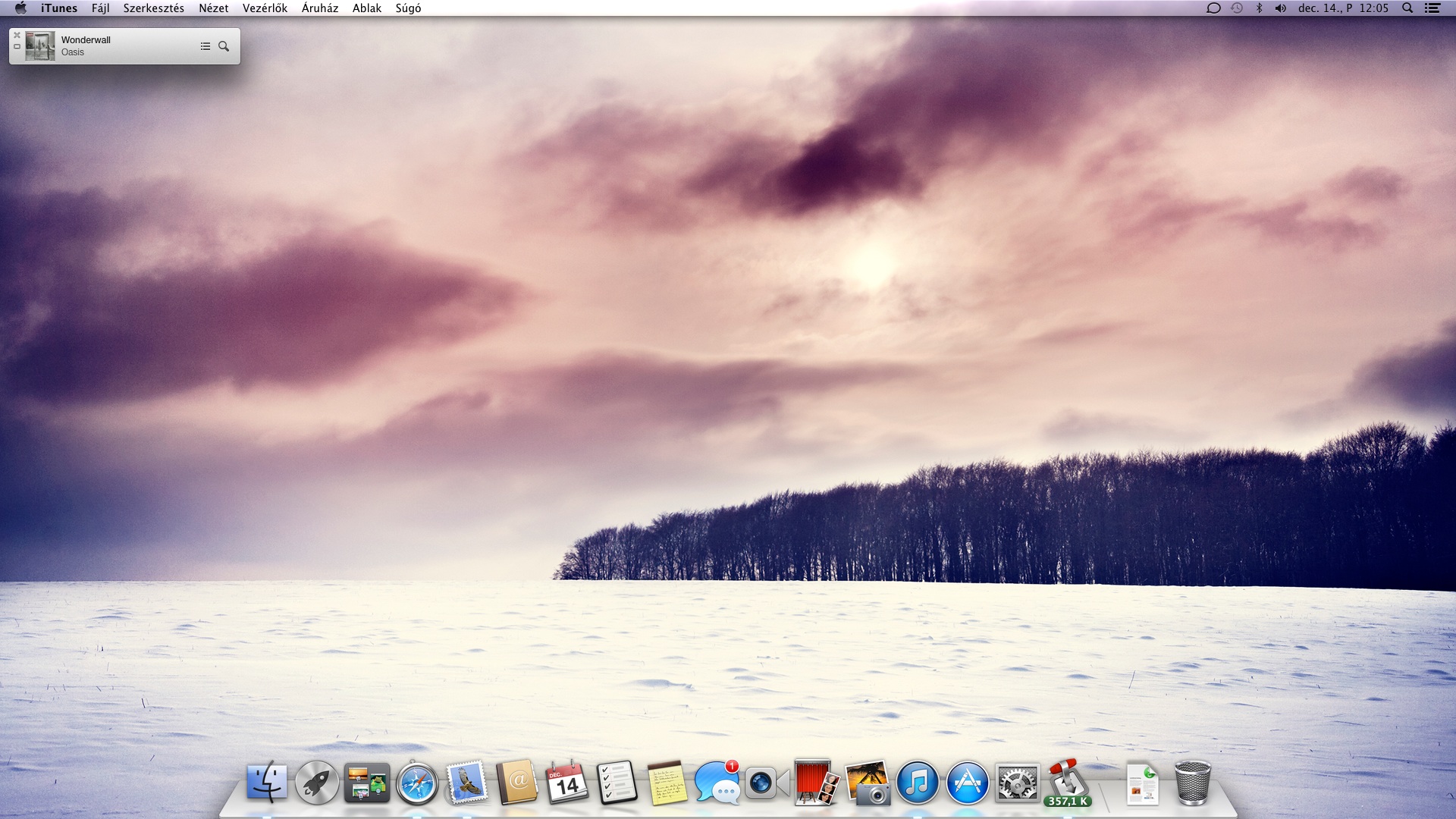Open Launchpad rocket icon in dock

pyautogui.click(x=317, y=783)
